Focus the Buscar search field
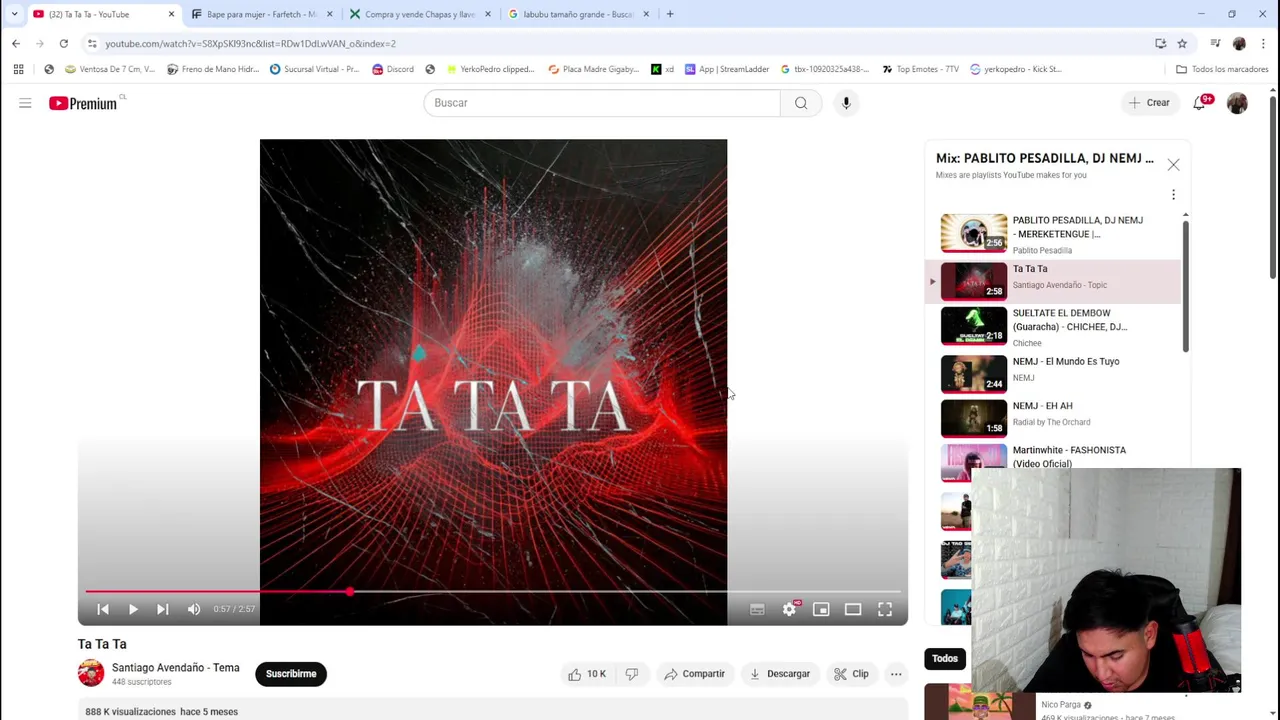The image size is (1280, 720). tap(601, 103)
